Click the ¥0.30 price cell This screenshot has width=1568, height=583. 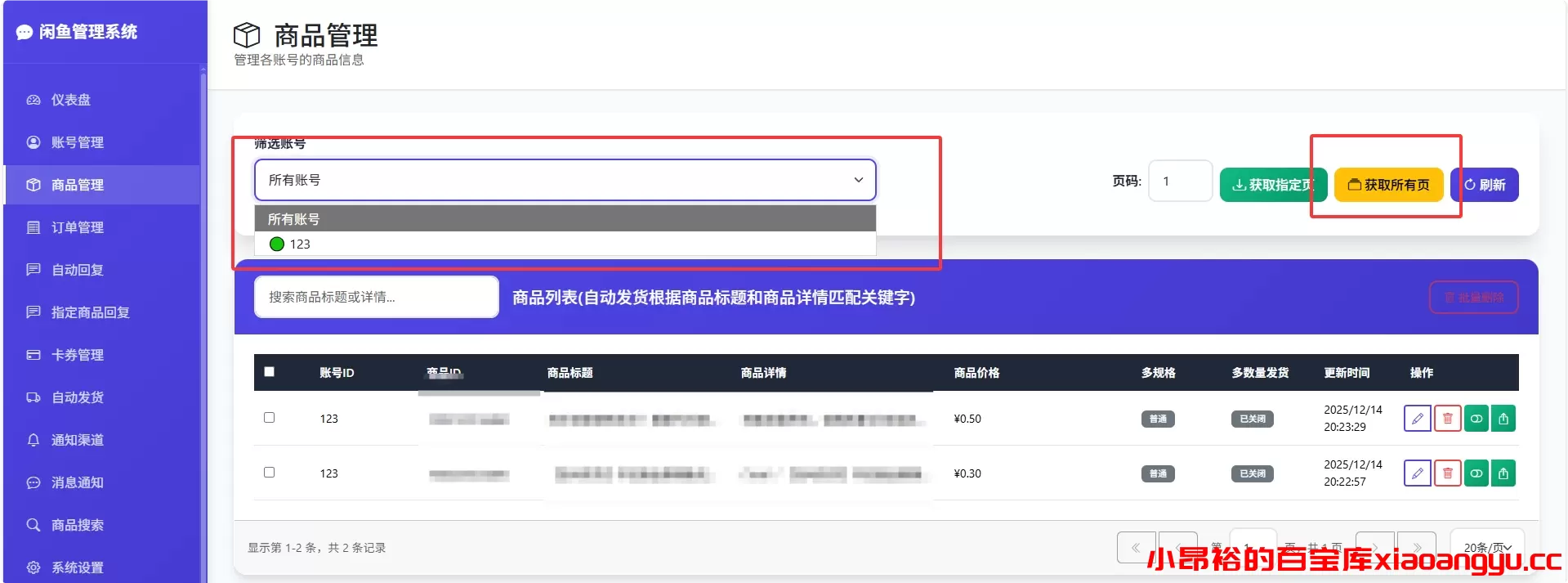(x=967, y=473)
